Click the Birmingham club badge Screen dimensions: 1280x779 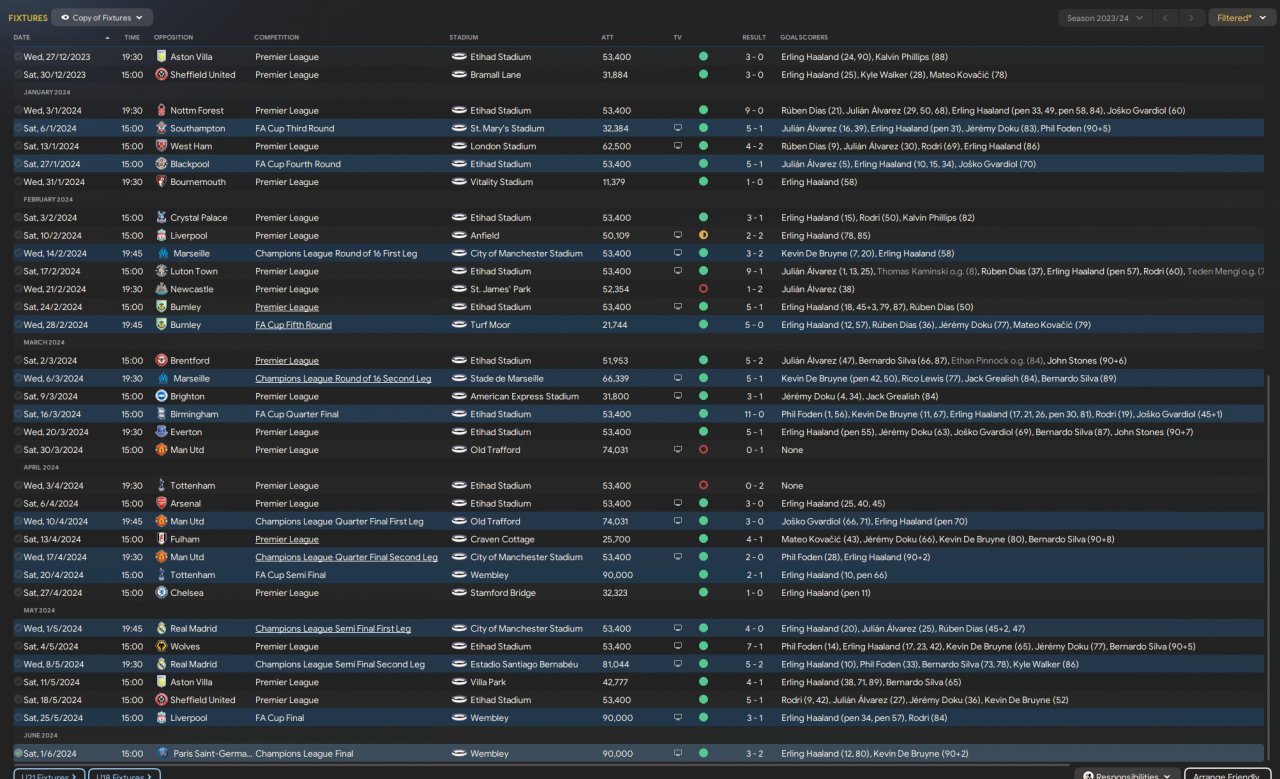(162, 414)
